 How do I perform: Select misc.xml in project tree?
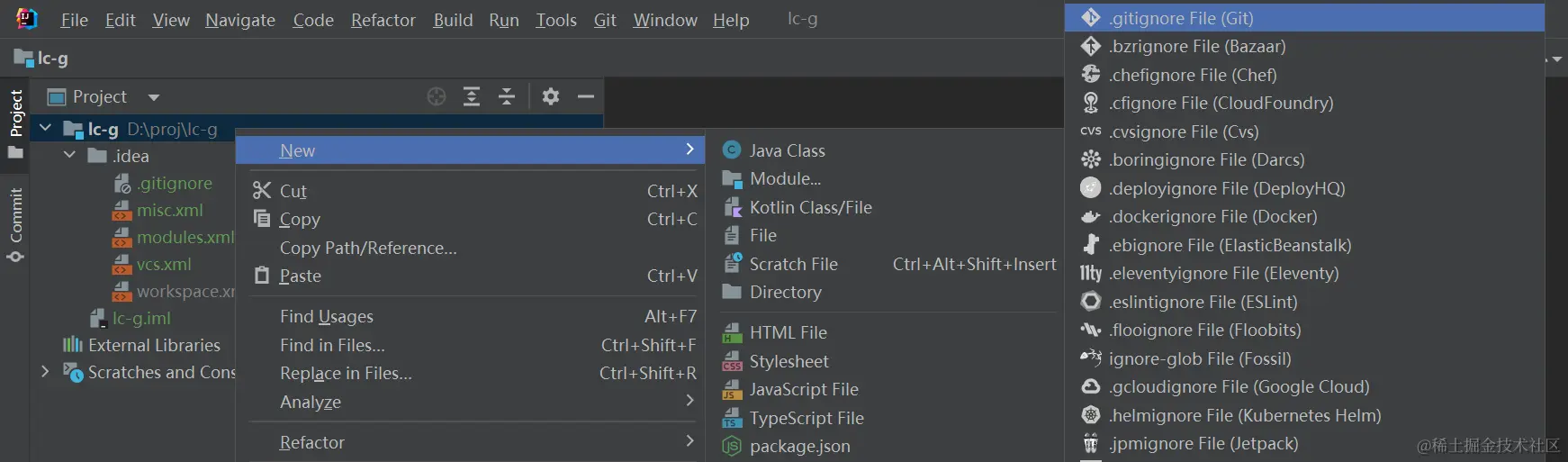[169, 210]
